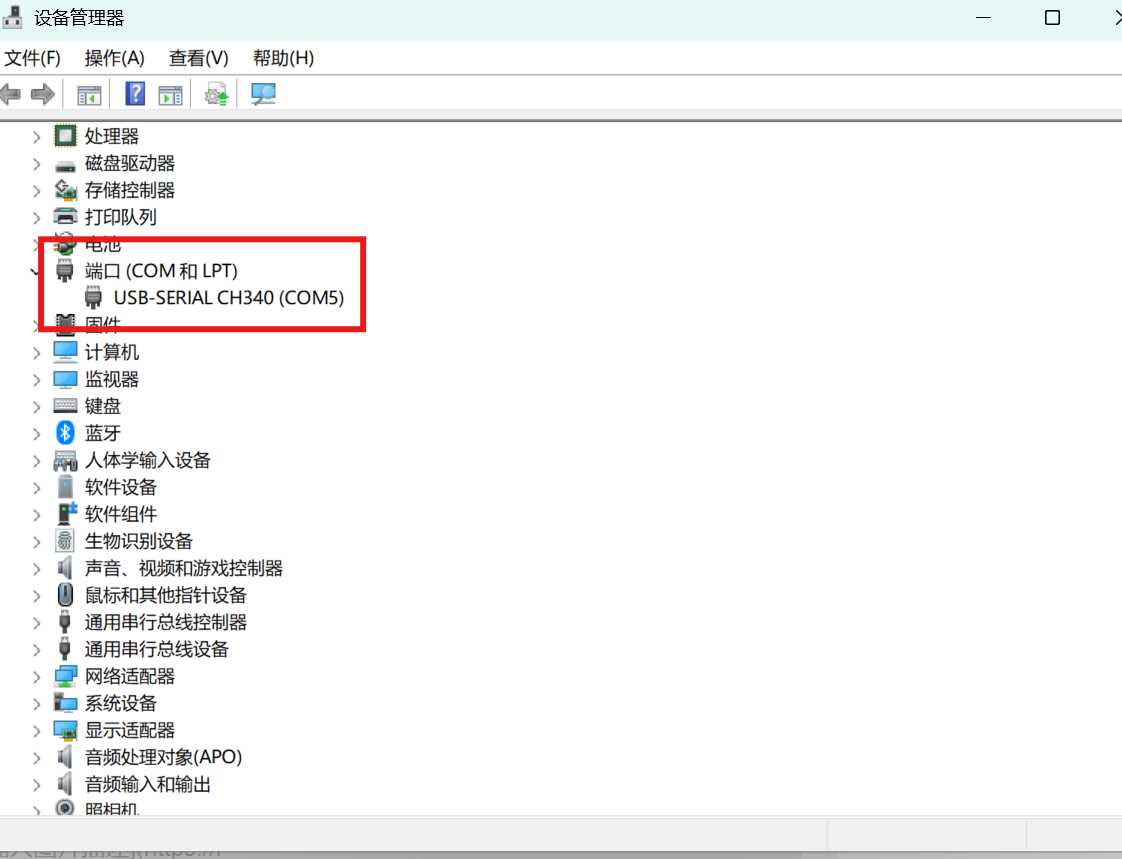
Task: Select the 声音、视频和游戏控制器 label
Action: (184, 568)
